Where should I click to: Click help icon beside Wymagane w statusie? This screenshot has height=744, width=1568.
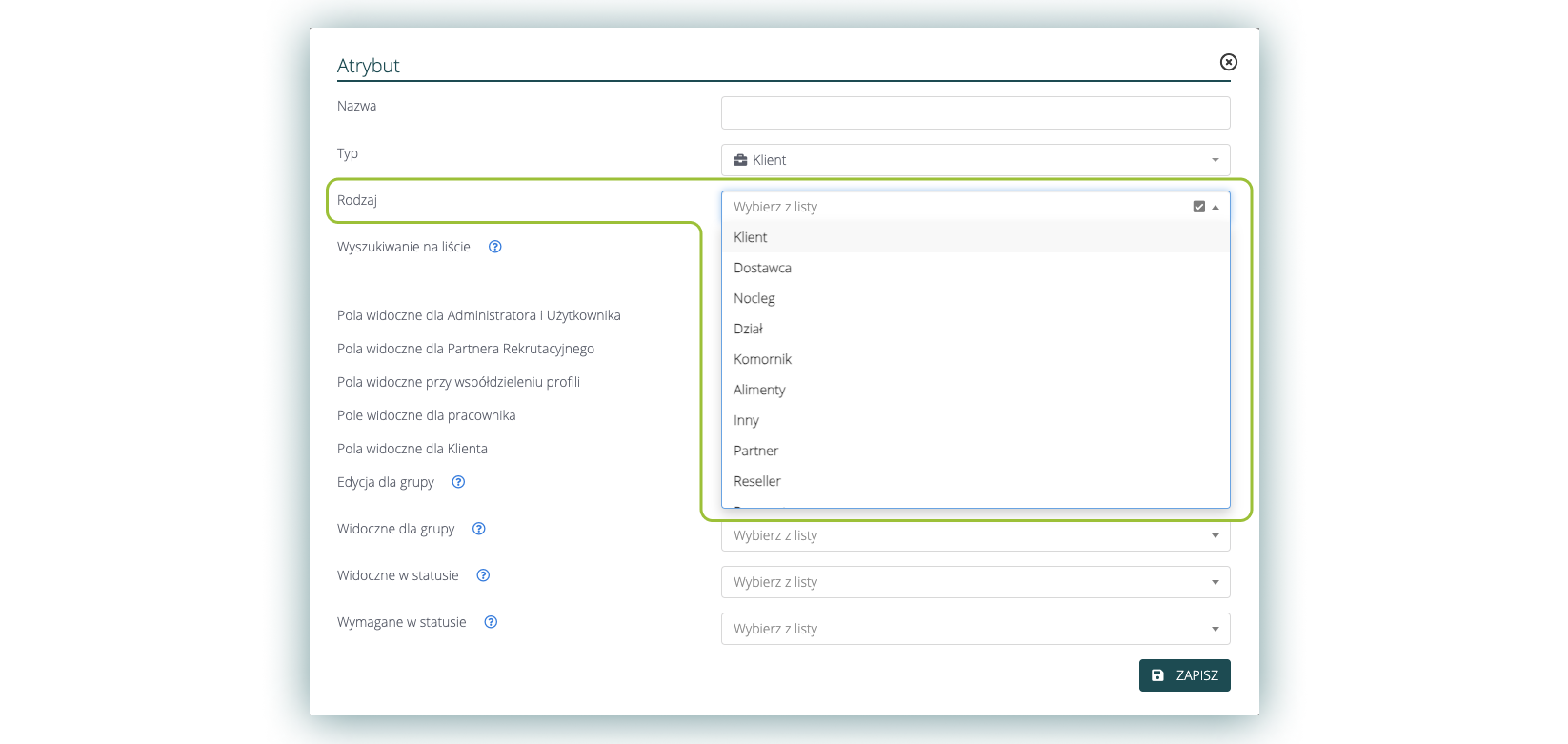(x=491, y=622)
